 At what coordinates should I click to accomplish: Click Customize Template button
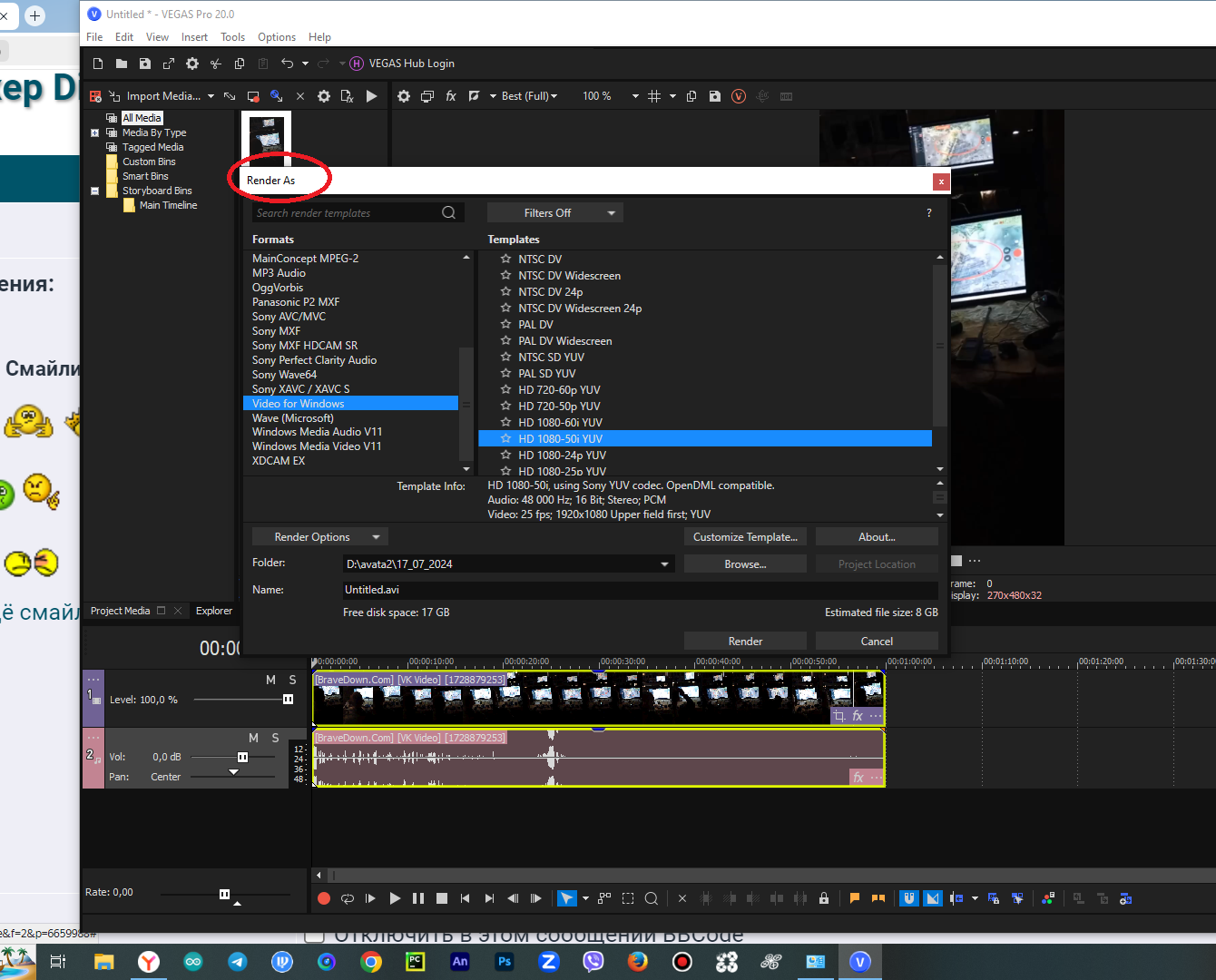pos(745,537)
